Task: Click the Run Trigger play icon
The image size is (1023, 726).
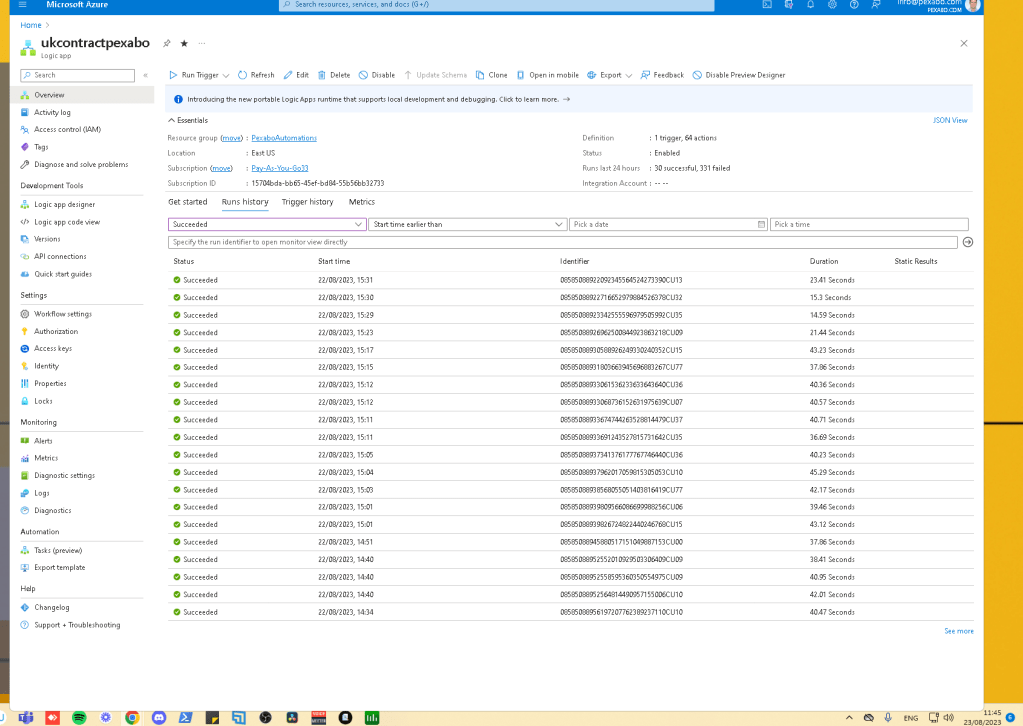Action: tap(173, 75)
